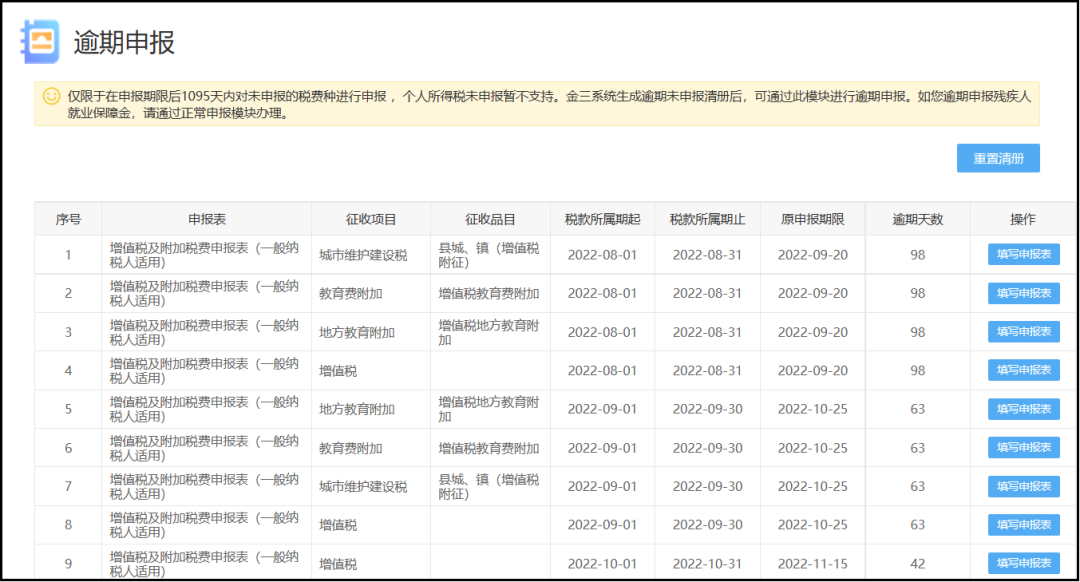Click sequence number 1 cell

coord(68,255)
